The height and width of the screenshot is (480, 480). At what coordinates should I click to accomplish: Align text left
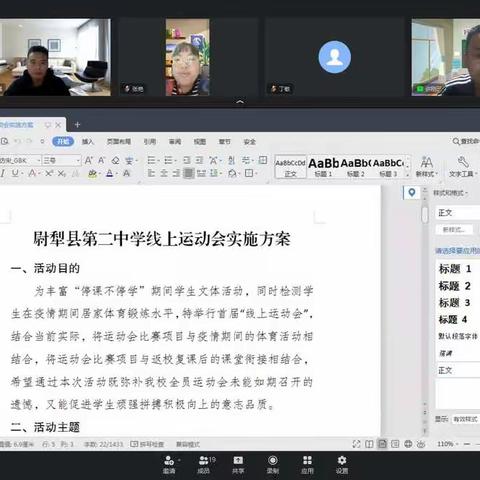[x=151, y=173]
